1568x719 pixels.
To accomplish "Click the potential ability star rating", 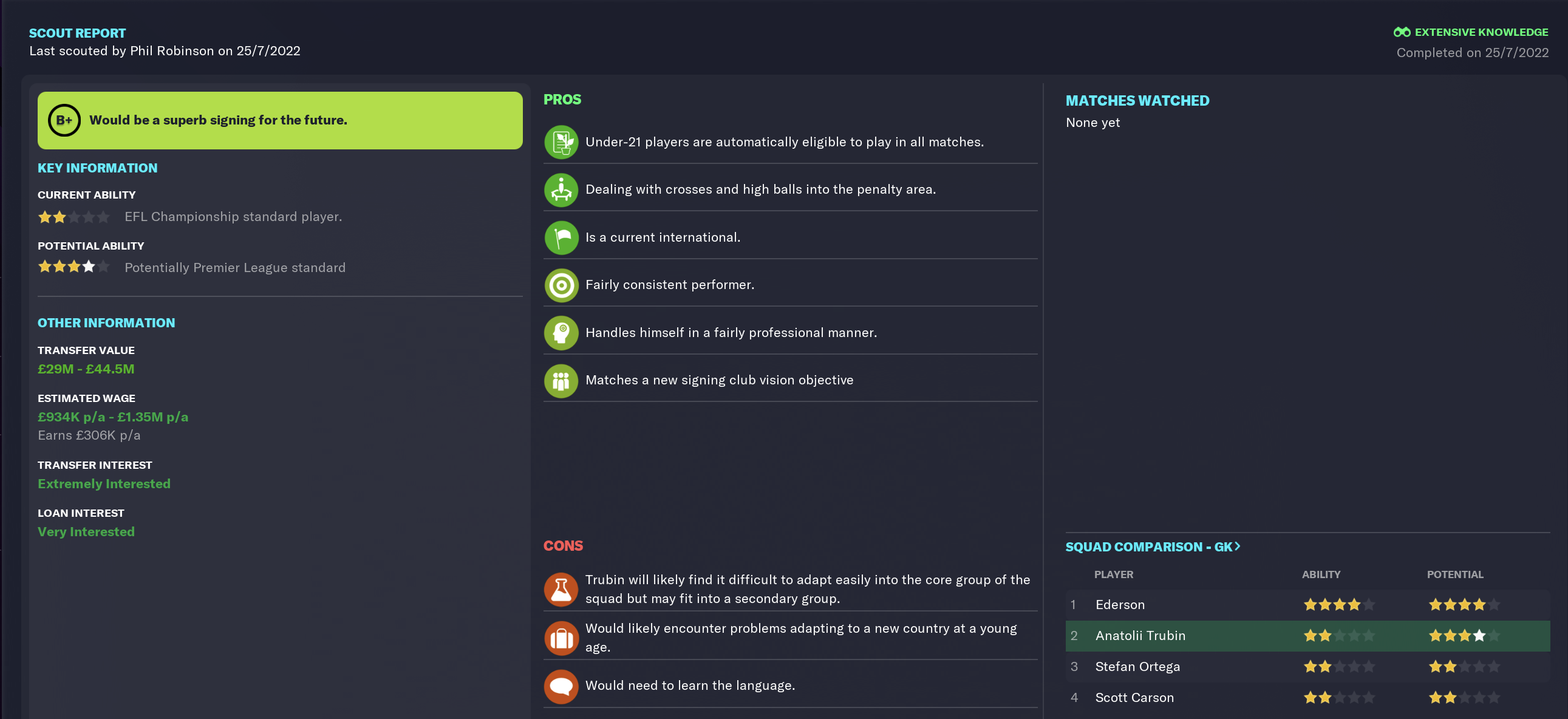I will pyautogui.click(x=73, y=267).
